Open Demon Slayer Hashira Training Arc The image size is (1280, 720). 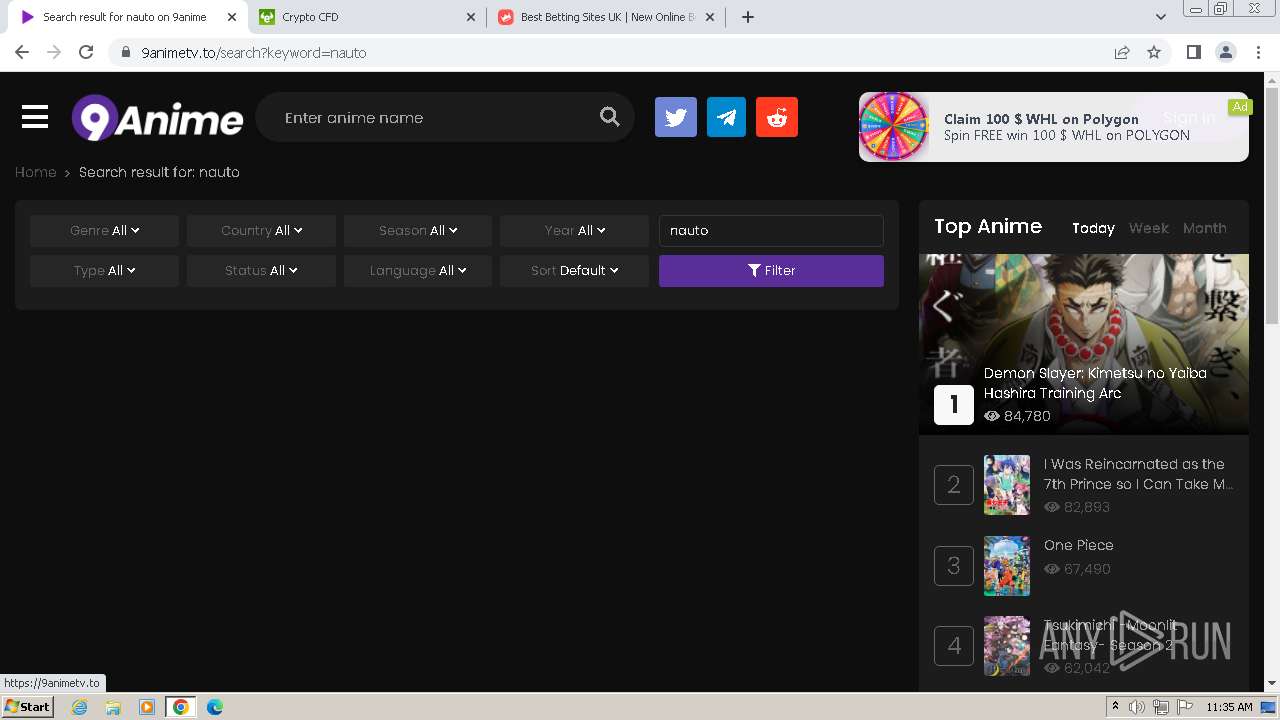[x=1095, y=383]
